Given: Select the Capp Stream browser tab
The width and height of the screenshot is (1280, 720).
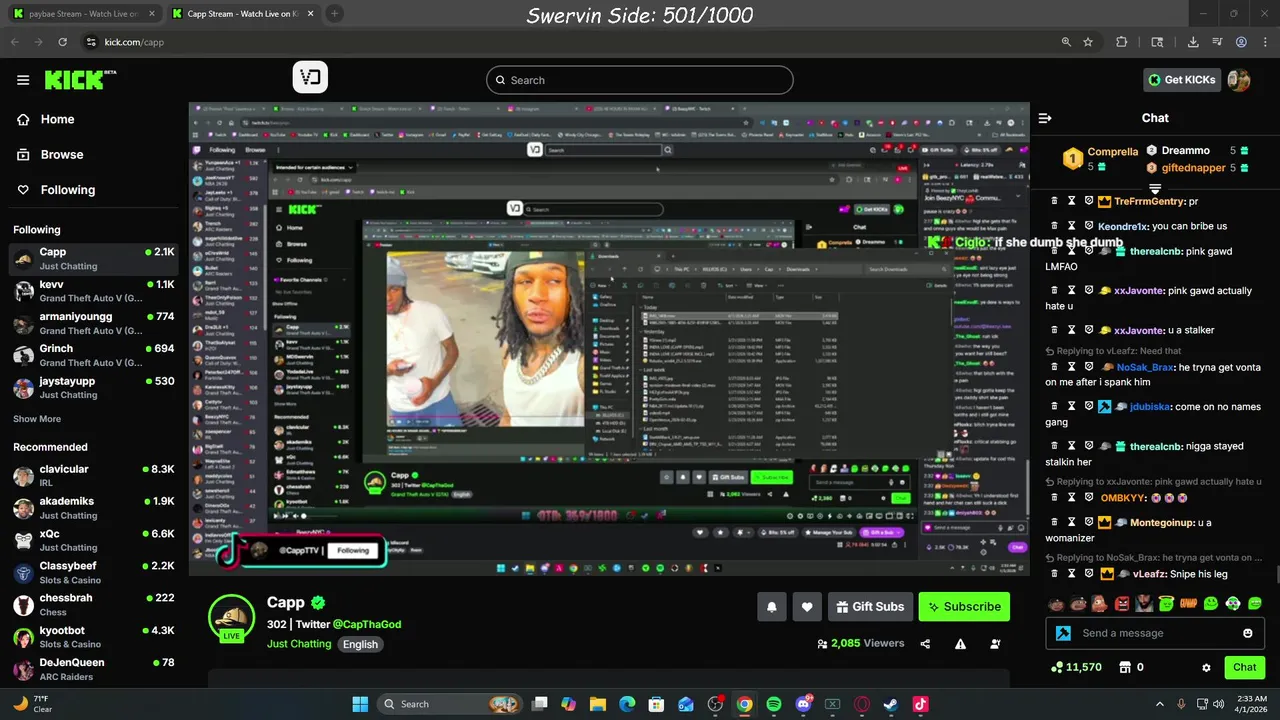Looking at the screenshot, I should [x=240, y=14].
